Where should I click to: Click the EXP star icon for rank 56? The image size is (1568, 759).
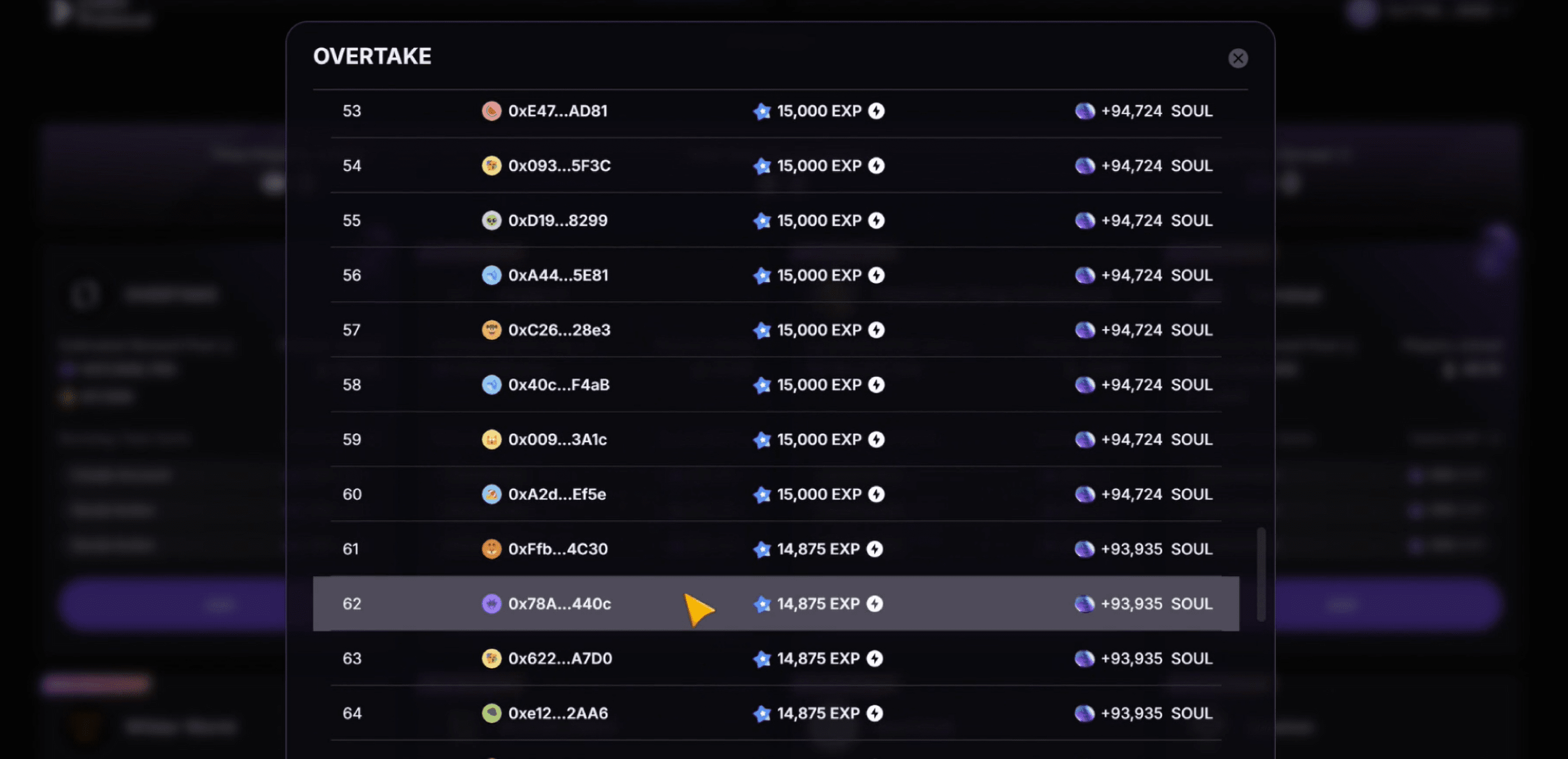pos(762,275)
